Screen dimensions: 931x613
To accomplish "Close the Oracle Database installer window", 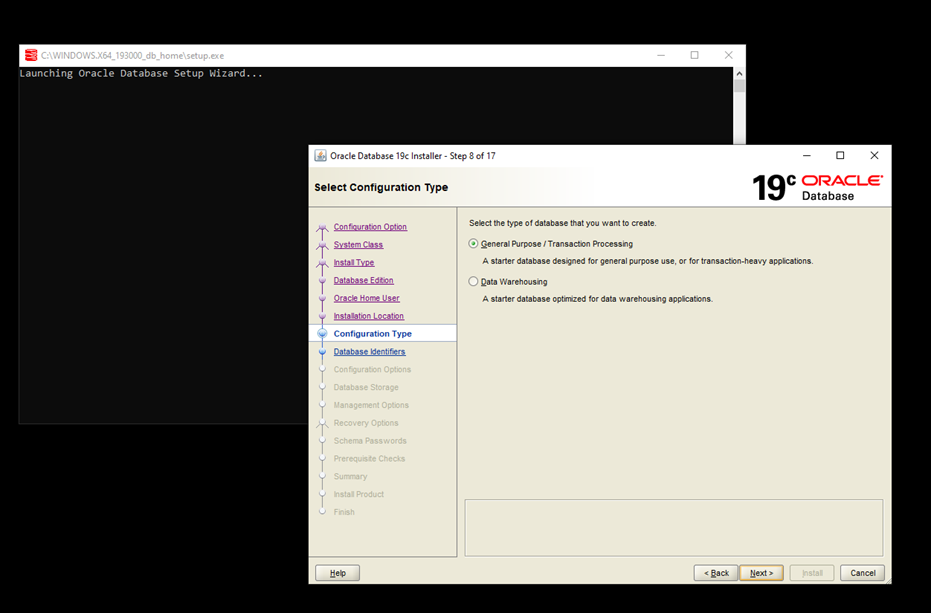I will pos(874,156).
